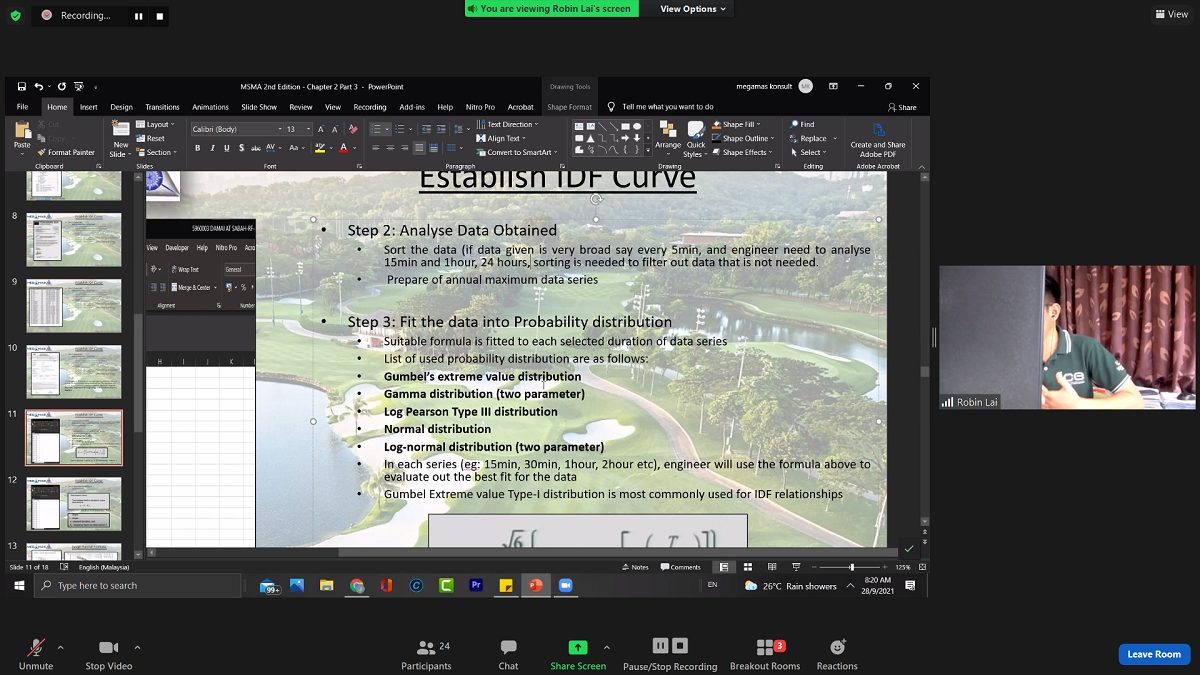Unmute the microphone in Zoom
Screen dimensions: 1200x675
(36, 655)
